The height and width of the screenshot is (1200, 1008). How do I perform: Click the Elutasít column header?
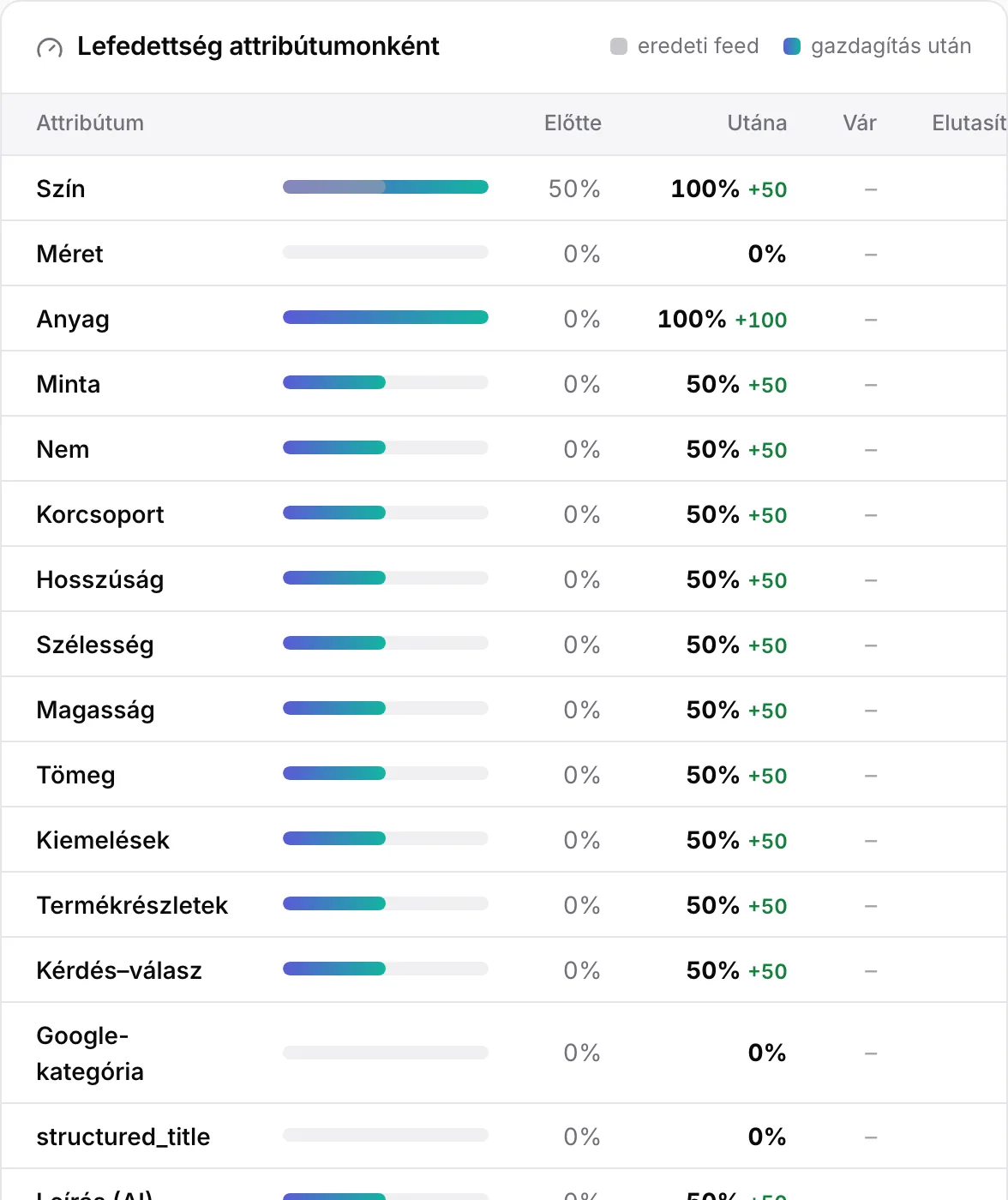tap(969, 123)
